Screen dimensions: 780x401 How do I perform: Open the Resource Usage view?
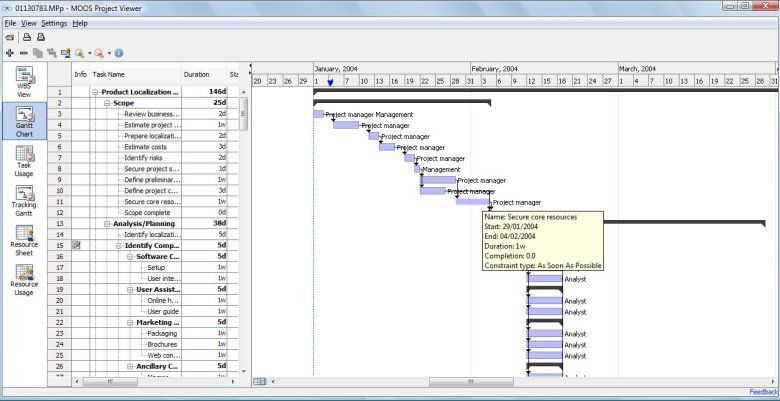click(x=24, y=279)
